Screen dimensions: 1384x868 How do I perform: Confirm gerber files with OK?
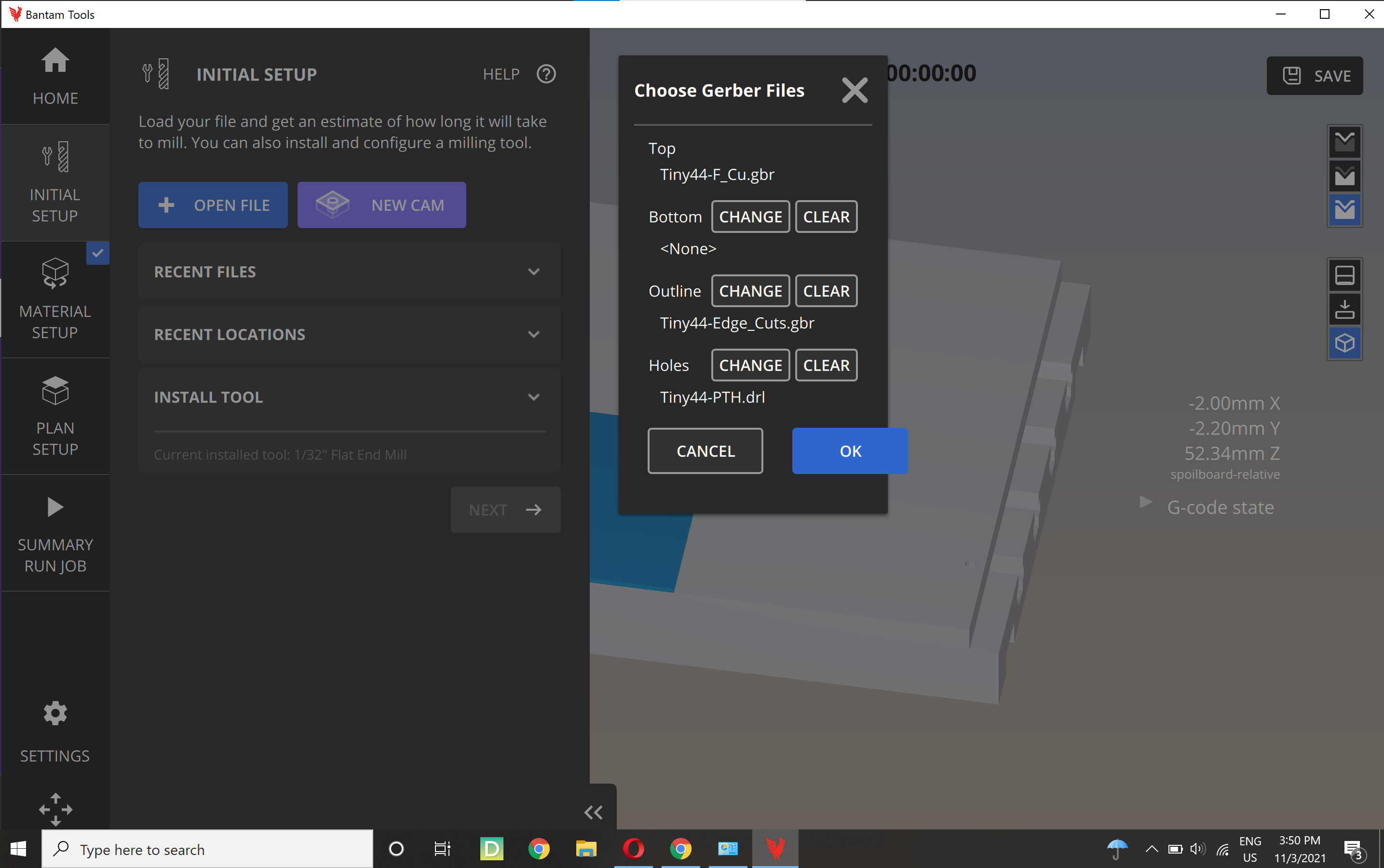click(850, 451)
